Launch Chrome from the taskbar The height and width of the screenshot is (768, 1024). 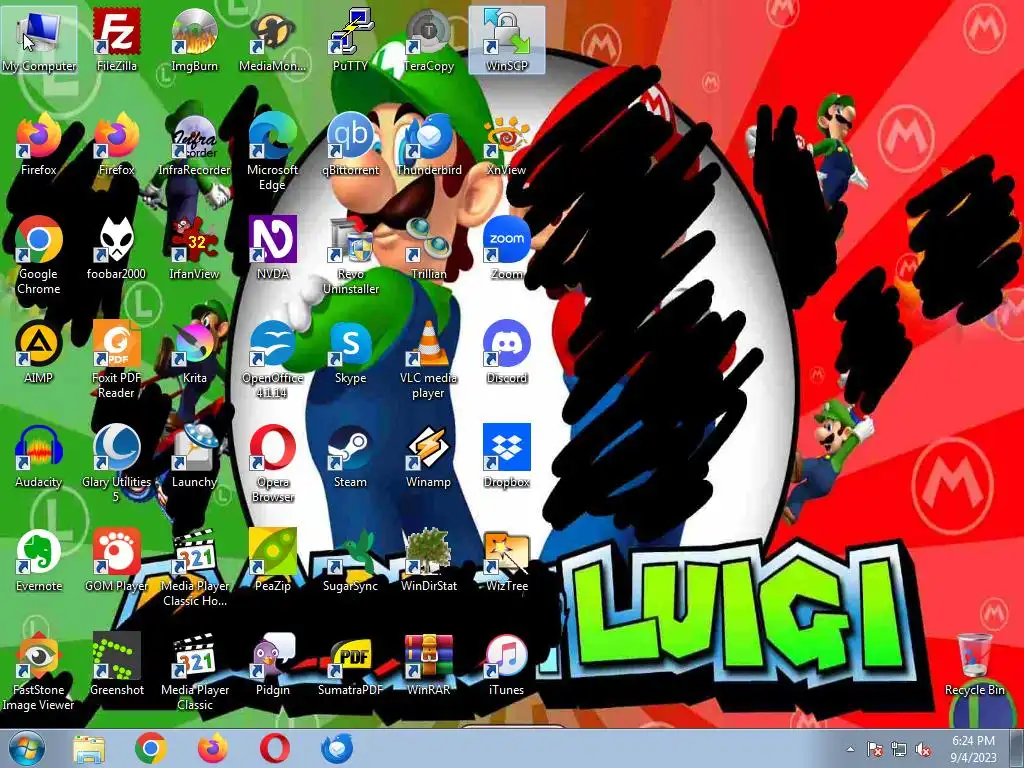(150, 748)
